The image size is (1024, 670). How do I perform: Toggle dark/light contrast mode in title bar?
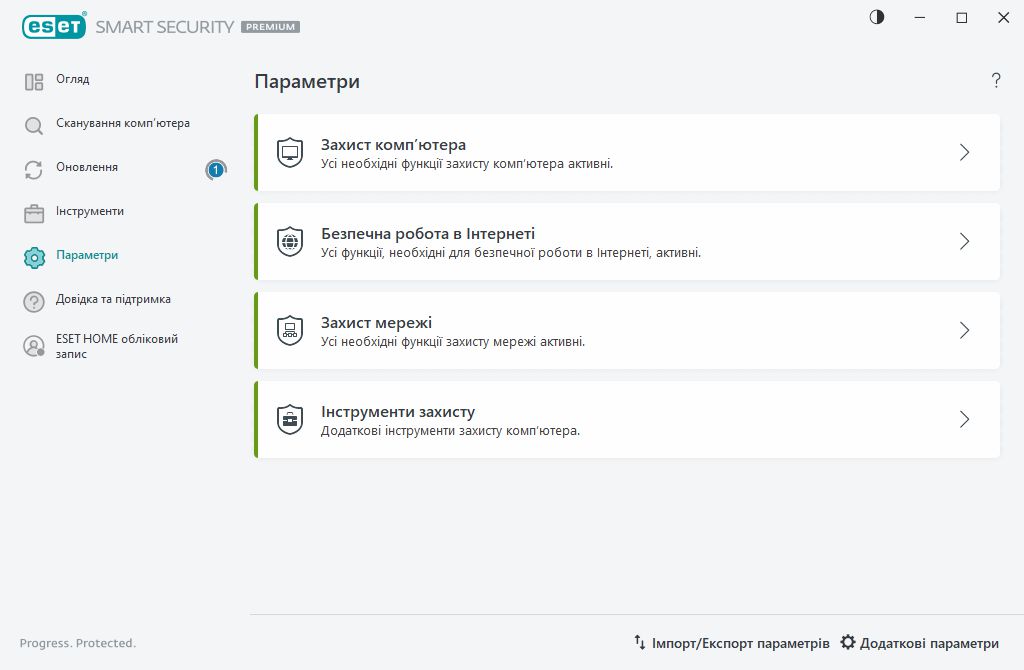click(877, 18)
